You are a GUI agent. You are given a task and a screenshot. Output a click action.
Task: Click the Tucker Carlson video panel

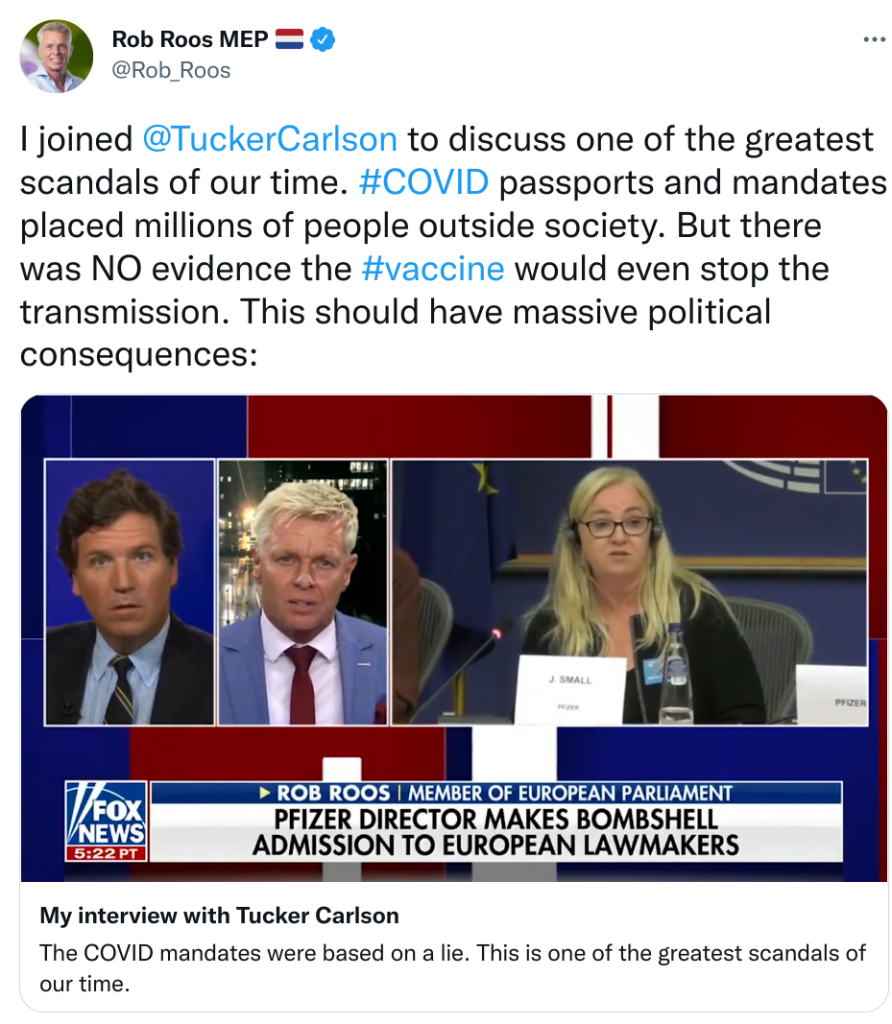point(129,592)
